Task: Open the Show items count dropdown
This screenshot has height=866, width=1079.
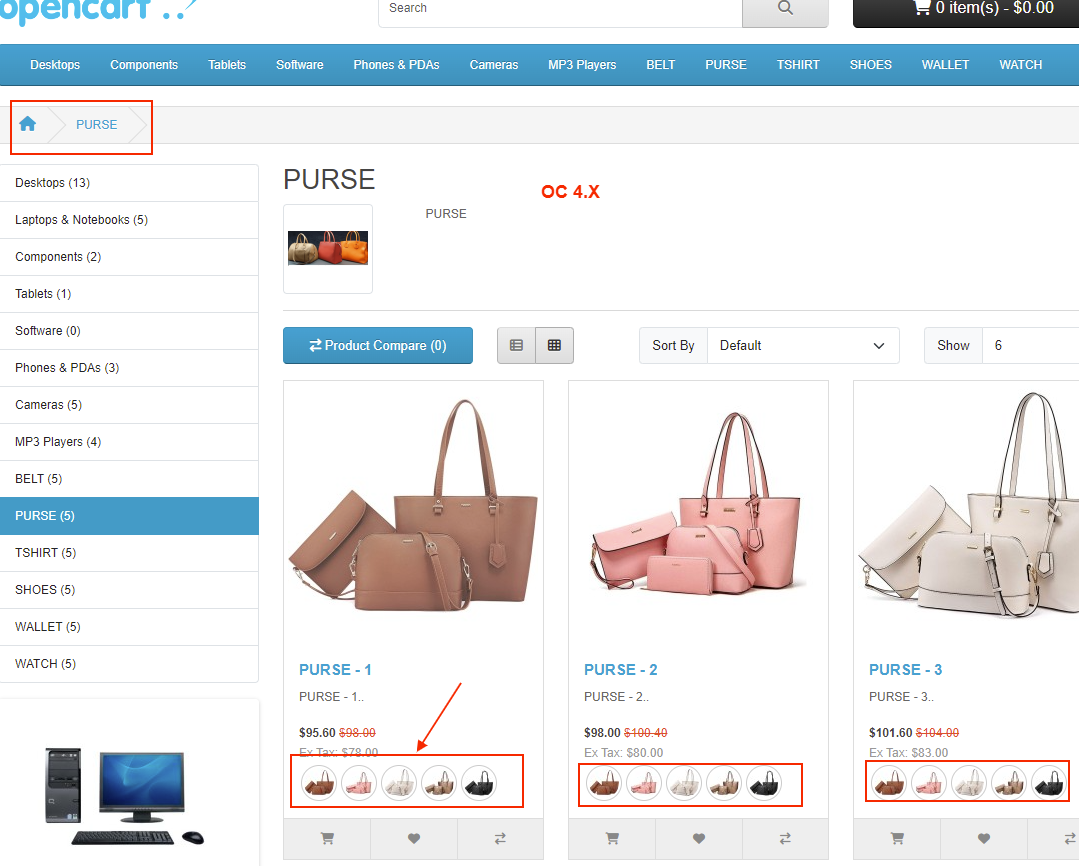Action: coord(1030,345)
